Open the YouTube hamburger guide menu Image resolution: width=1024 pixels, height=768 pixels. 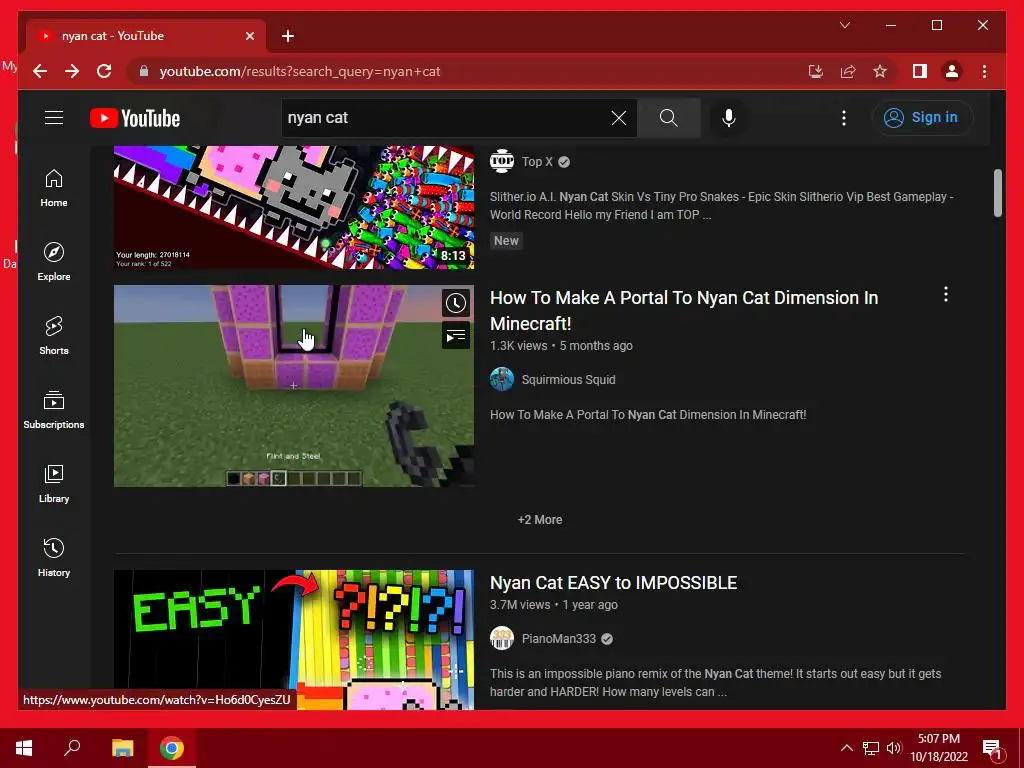[x=54, y=118]
